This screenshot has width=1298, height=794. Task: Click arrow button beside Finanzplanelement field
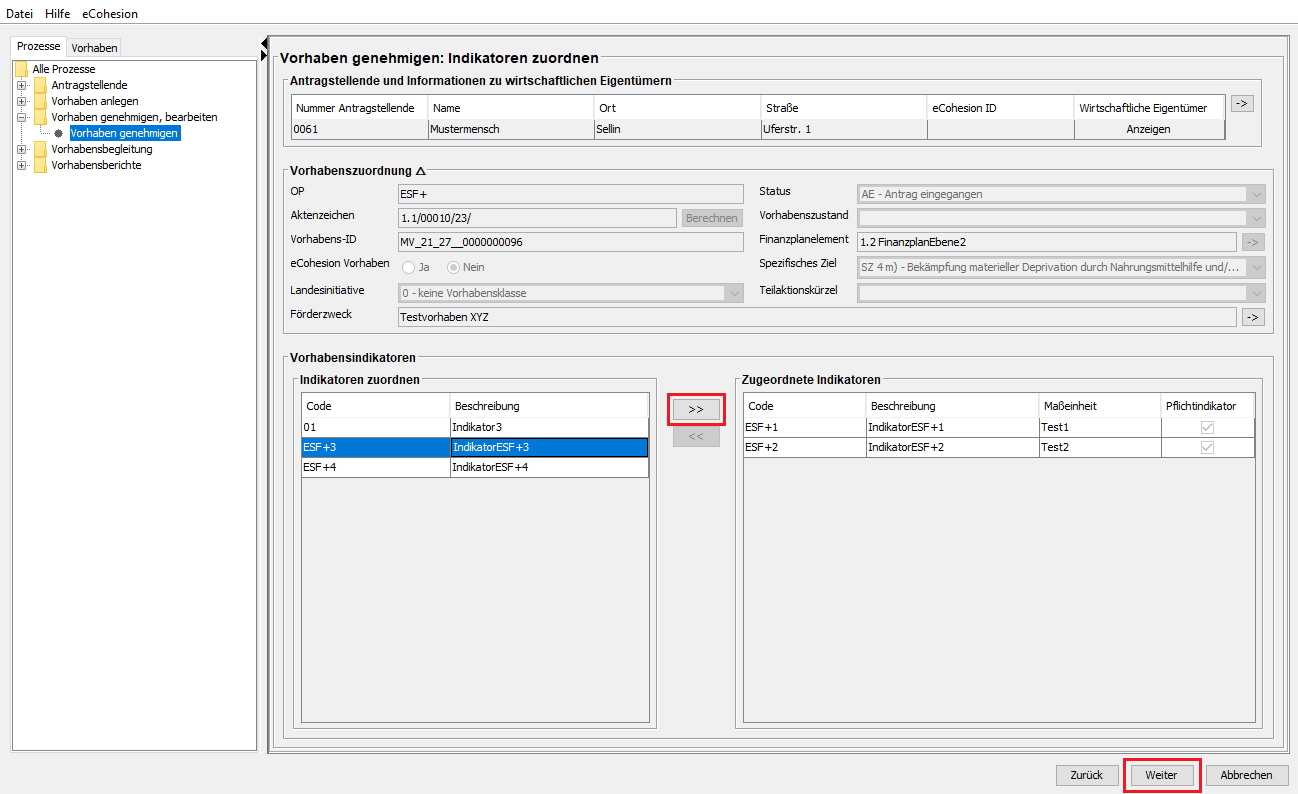(x=1253, y=241)
